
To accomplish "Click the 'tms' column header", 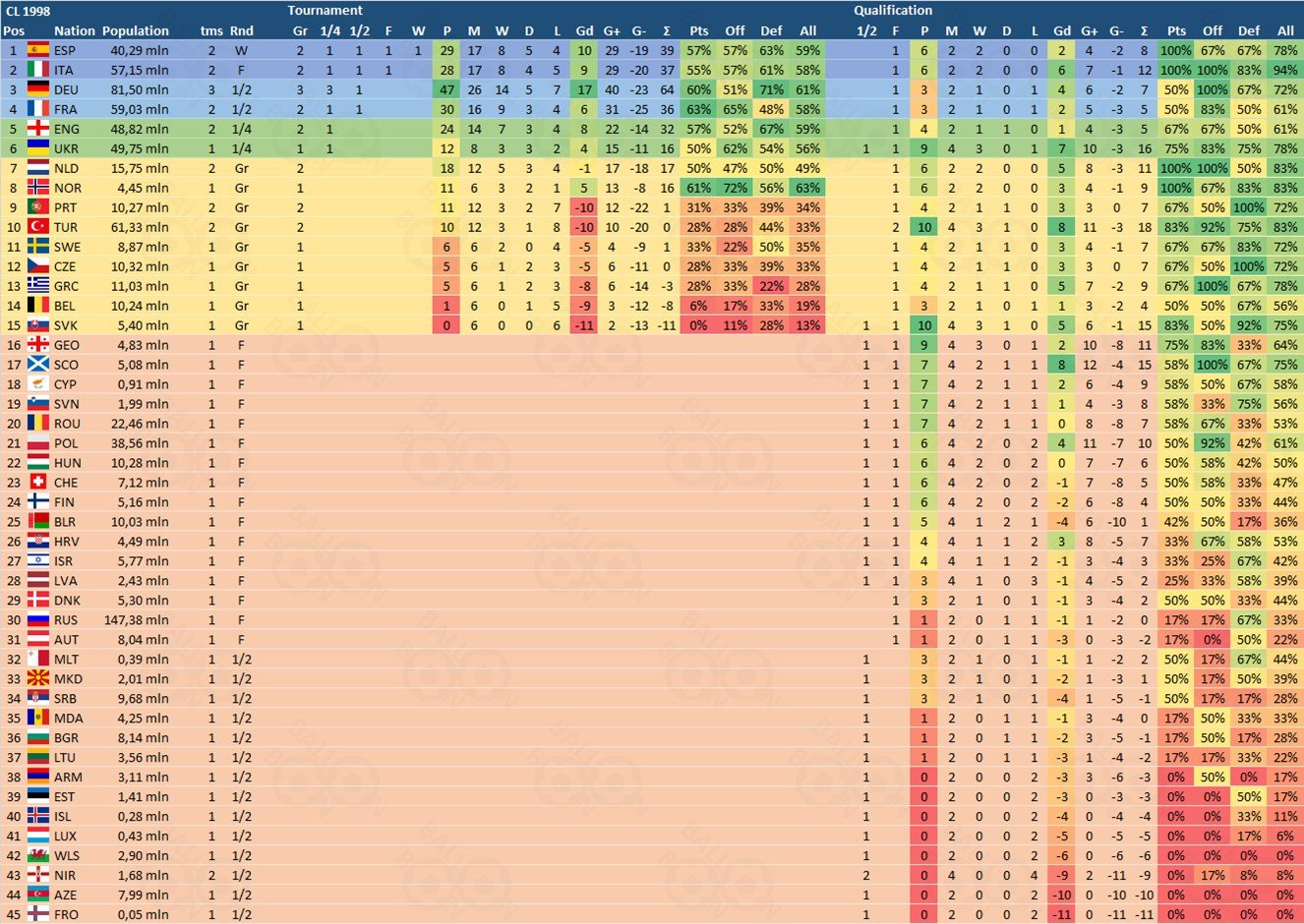I will click(211, 30).
